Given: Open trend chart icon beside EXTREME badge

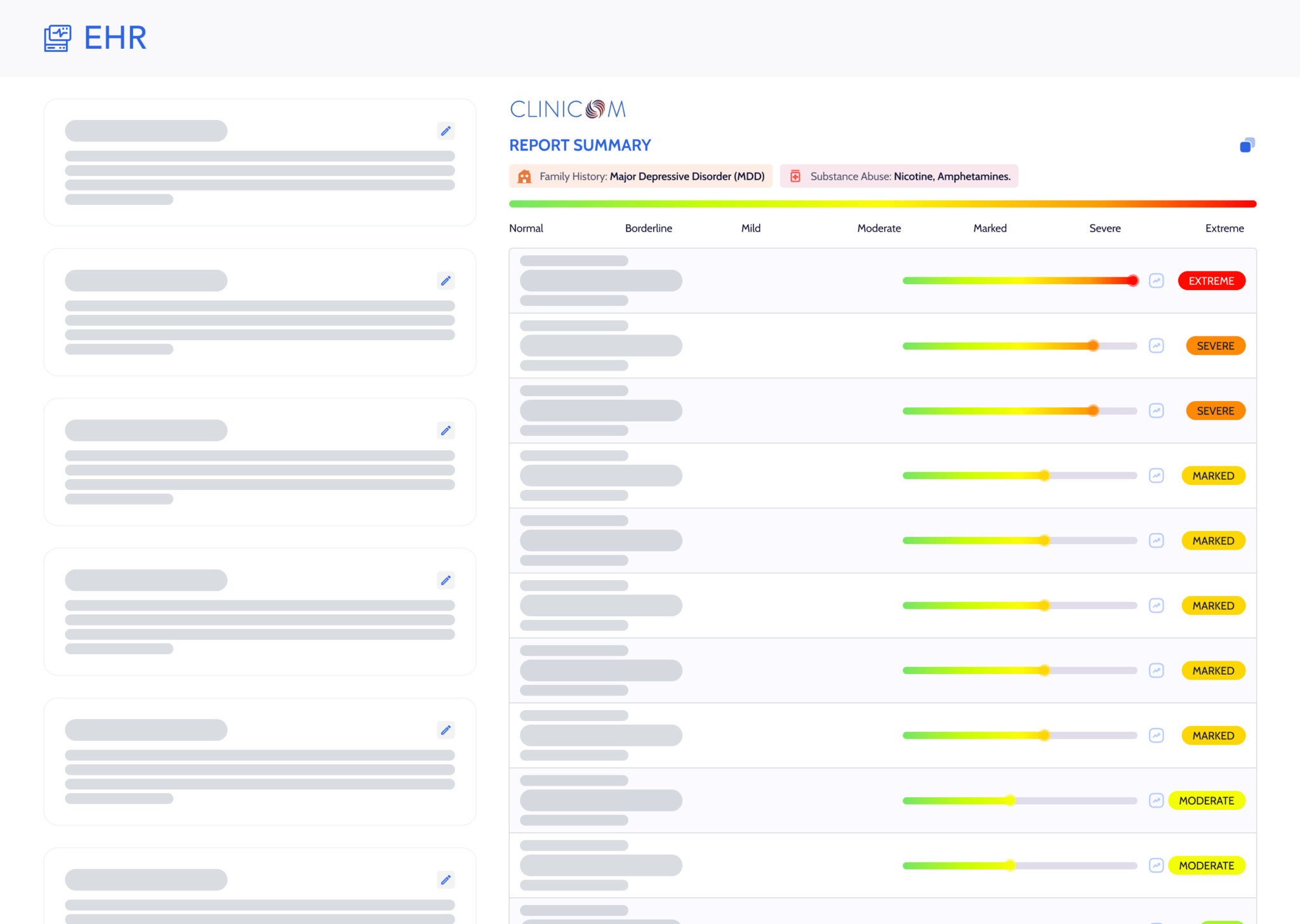Looking at the screenshot, I should click(1156, 280).
